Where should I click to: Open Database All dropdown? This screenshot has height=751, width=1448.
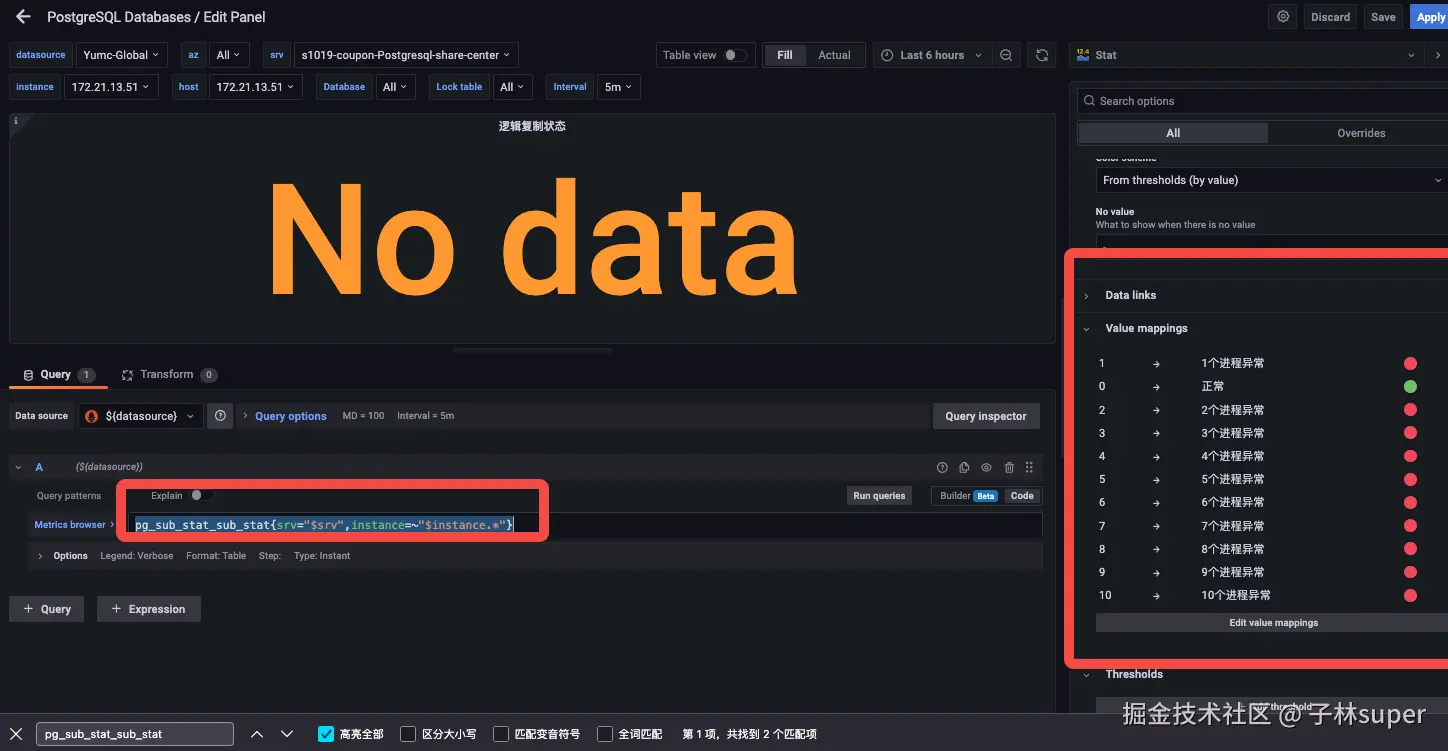pyautogui.click(x=395, y=87)
